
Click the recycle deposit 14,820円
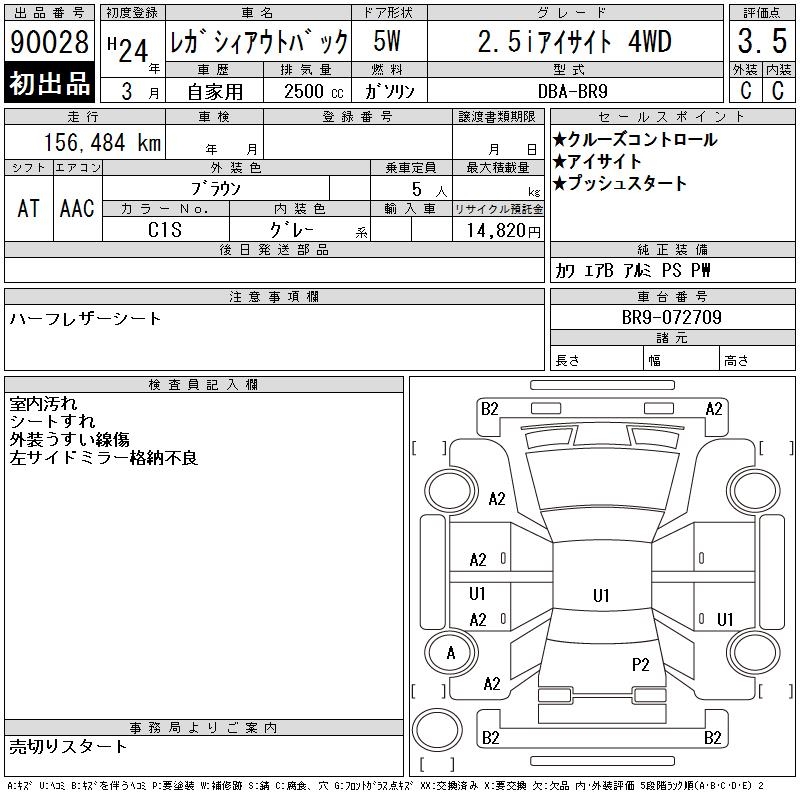point(504,231)
